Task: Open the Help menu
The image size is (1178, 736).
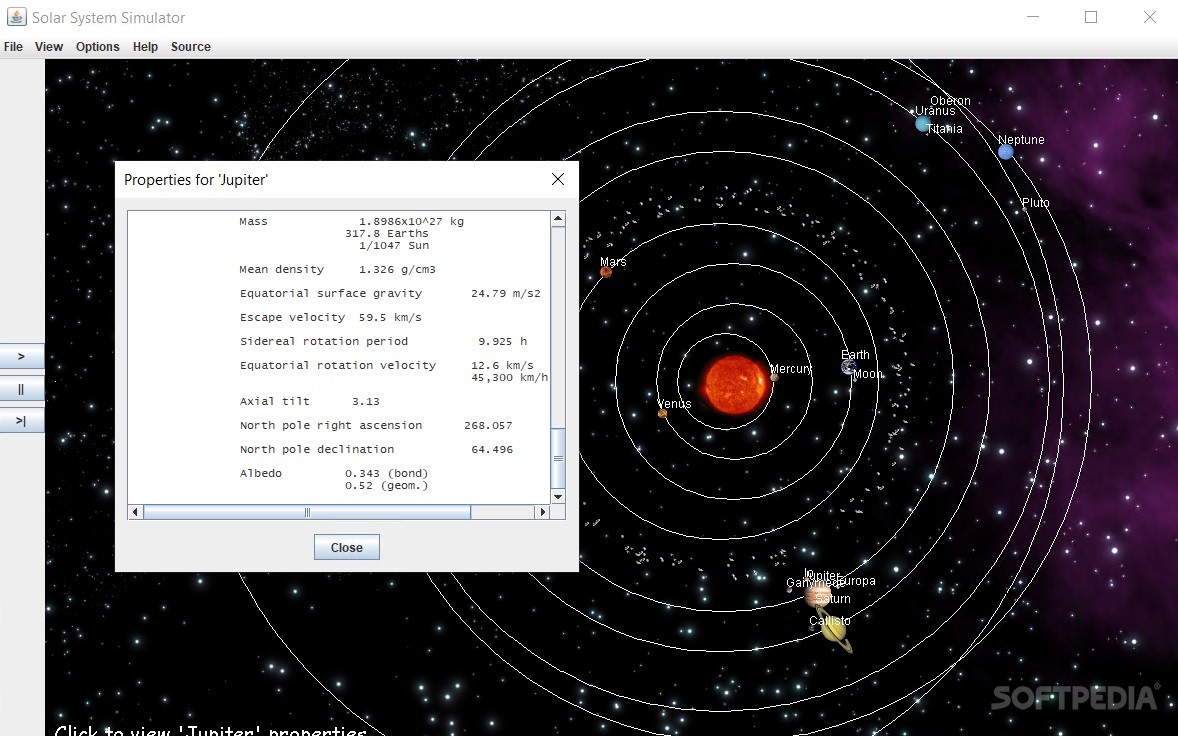Action: tap(145, 46)
